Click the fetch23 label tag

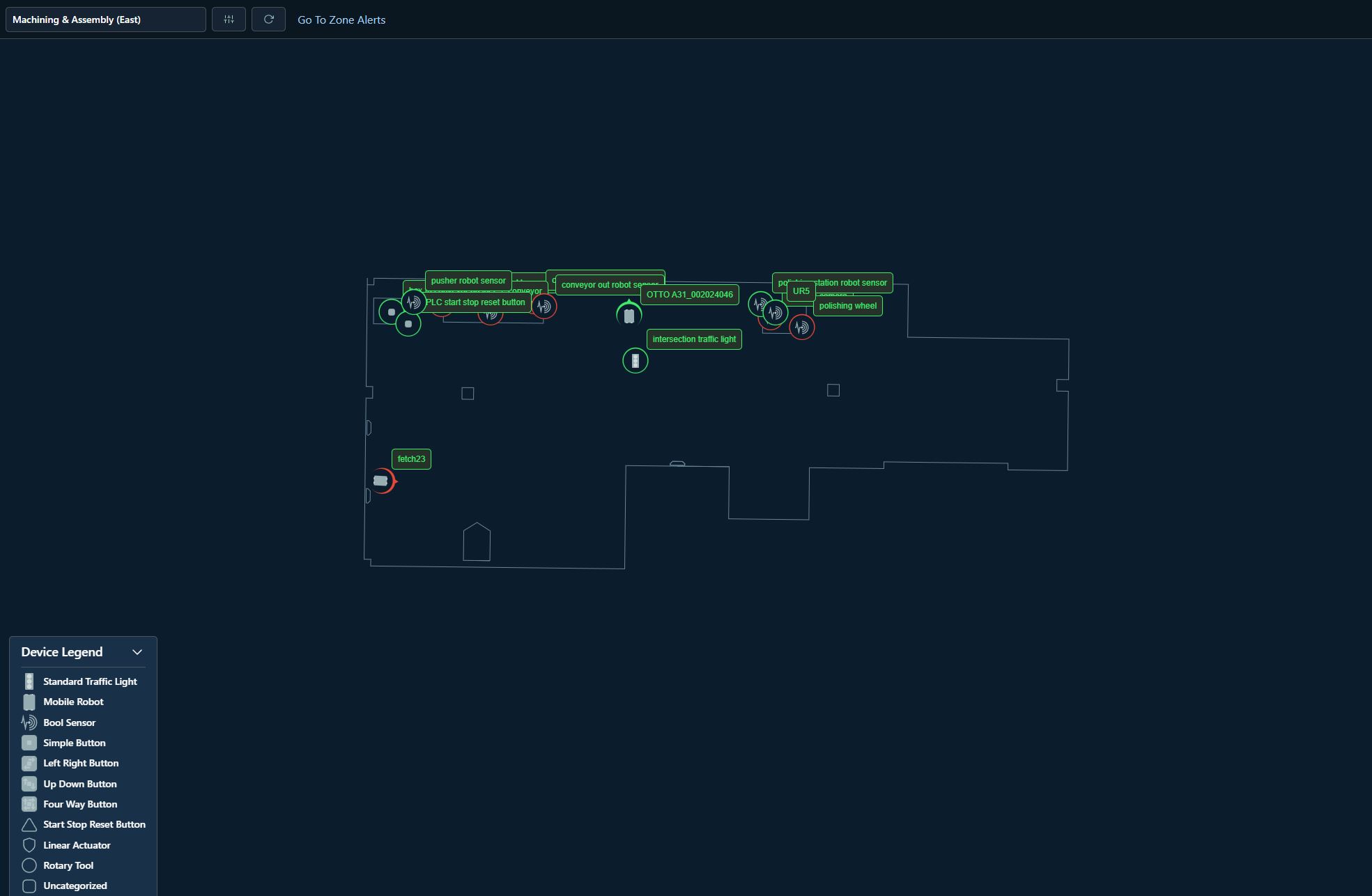tap(411, 459)
